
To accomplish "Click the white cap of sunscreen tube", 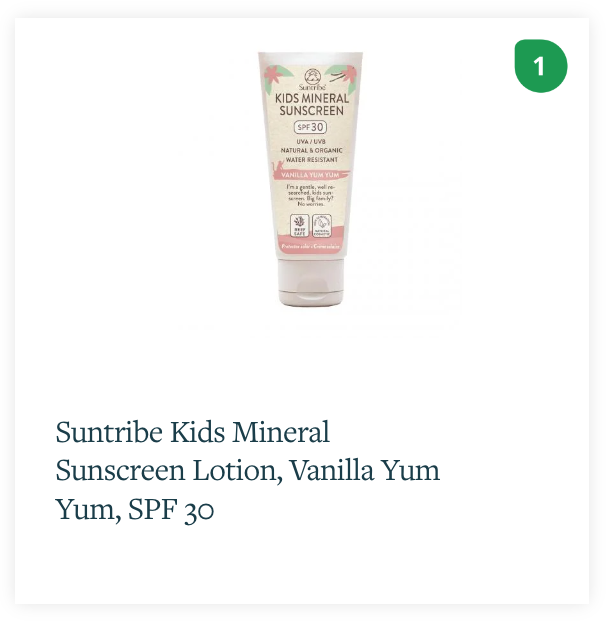I will coord(311,282).
